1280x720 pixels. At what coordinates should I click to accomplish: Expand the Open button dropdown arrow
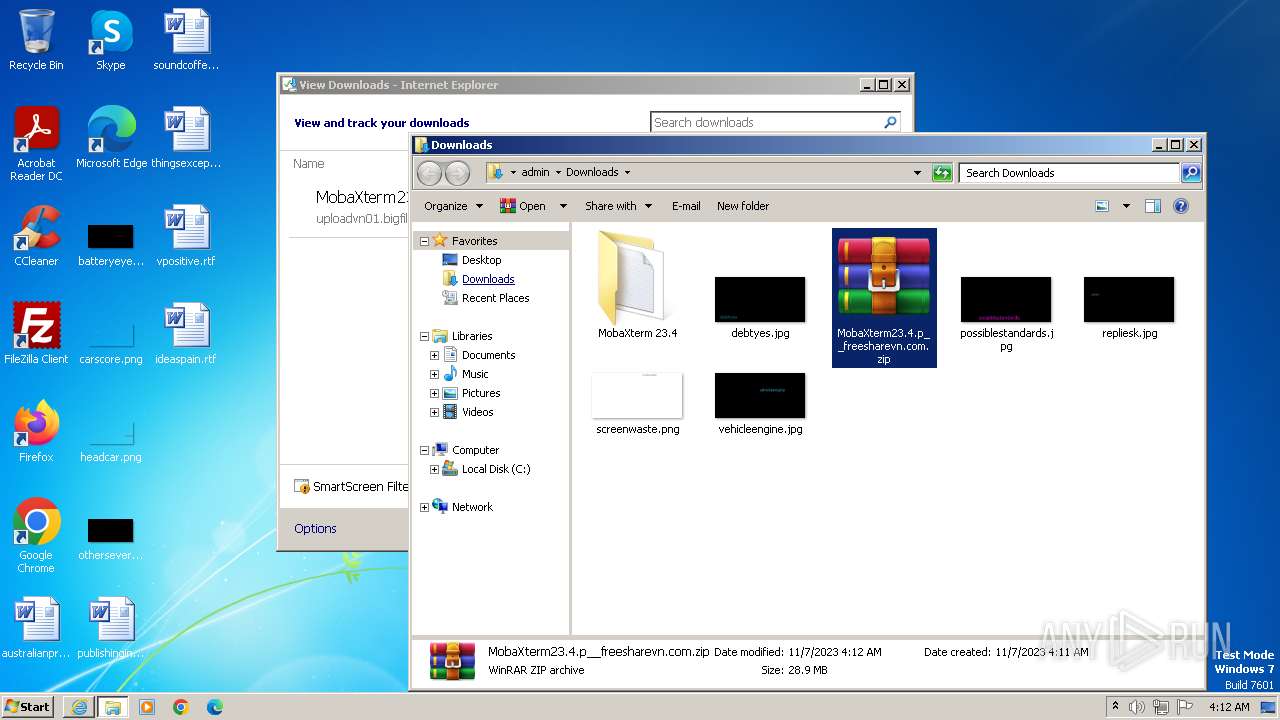563,206
